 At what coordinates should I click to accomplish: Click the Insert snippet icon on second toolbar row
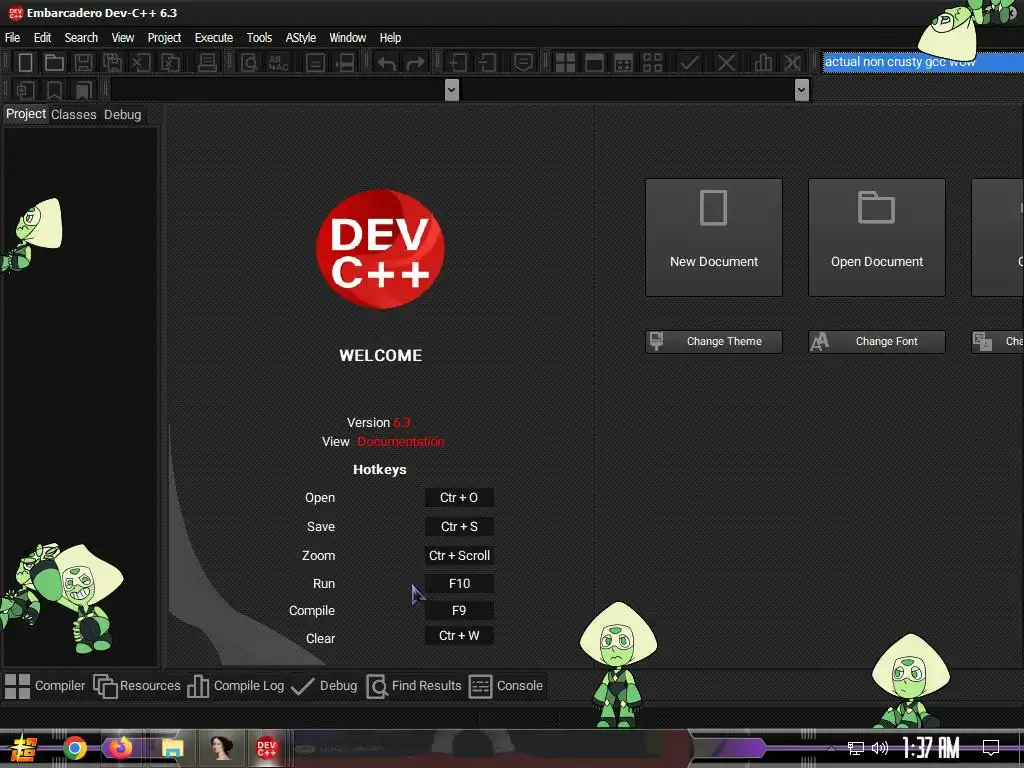click(x=25, y=90)
